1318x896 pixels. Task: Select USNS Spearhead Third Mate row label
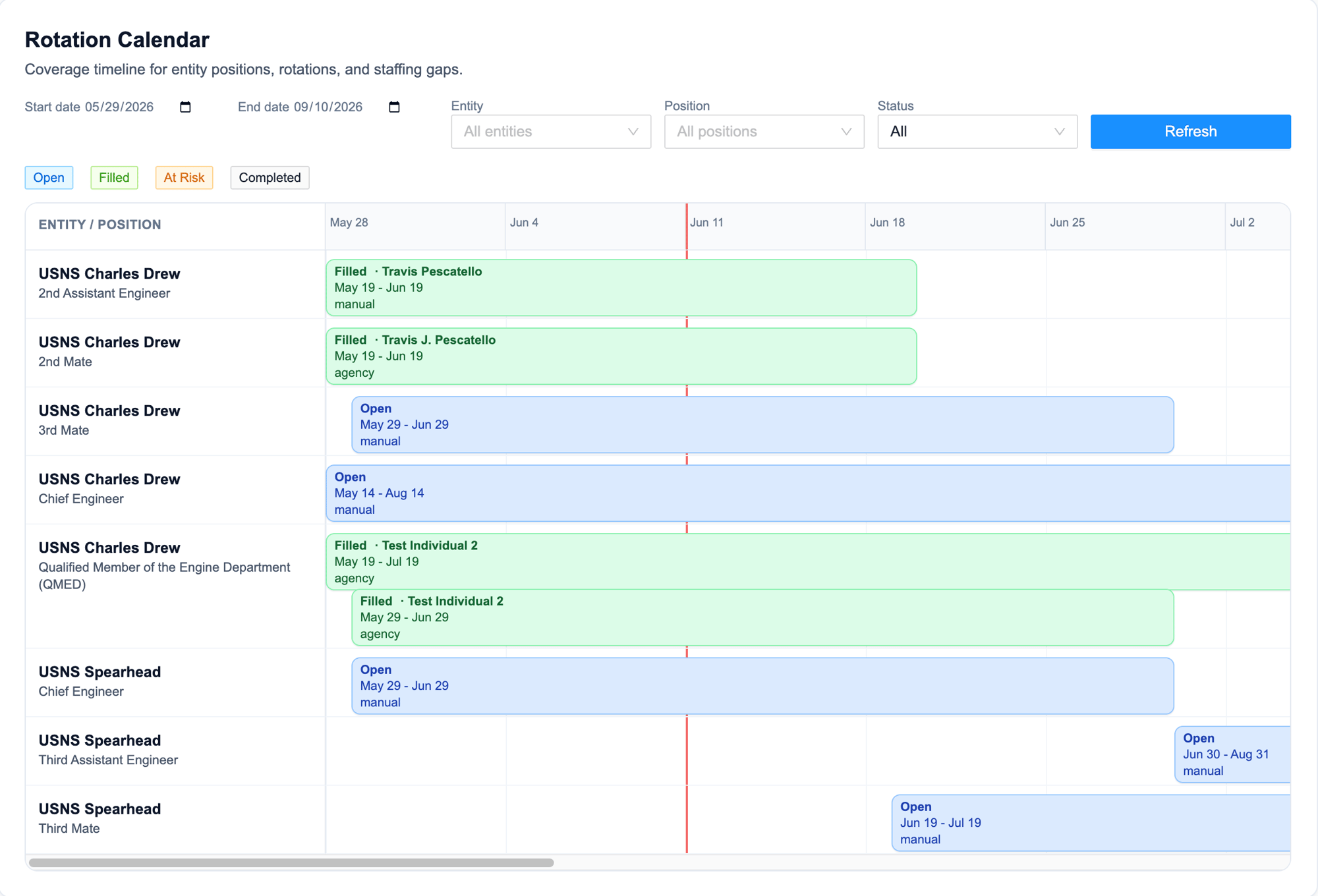coord(175,819)
